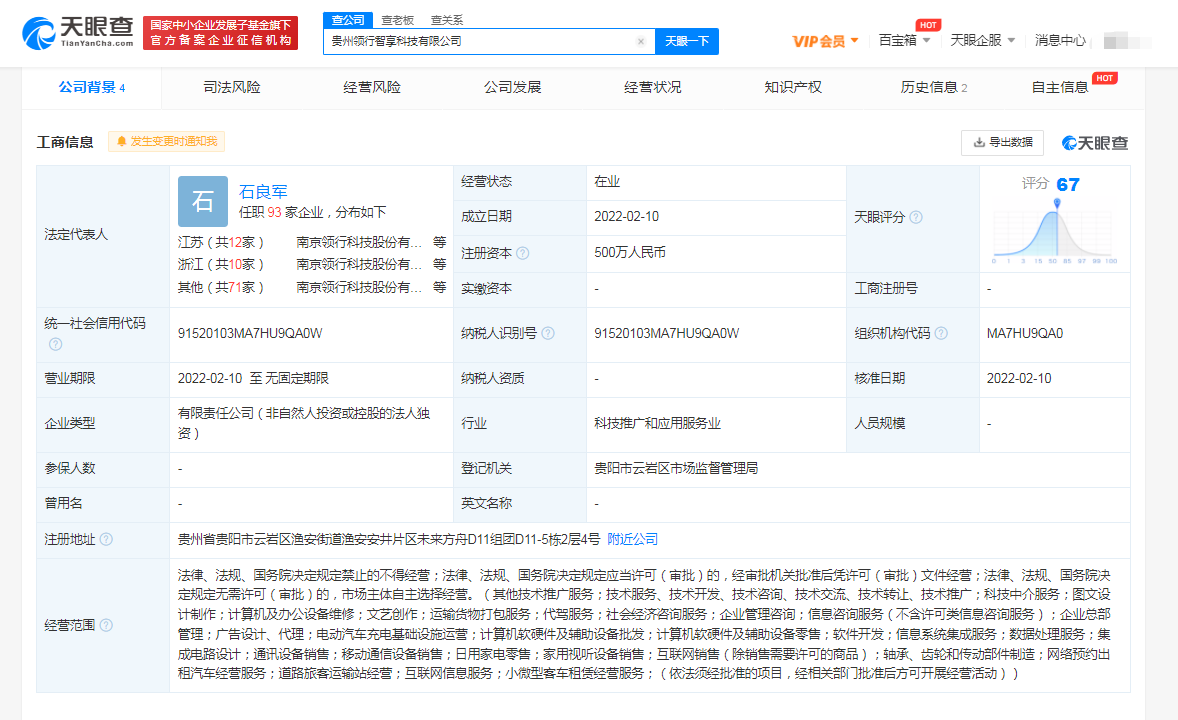Screen dimensions: 1178x720
Task: Expand the 天眼企服 dropdown menu
Action: click(x=983, y=41)
